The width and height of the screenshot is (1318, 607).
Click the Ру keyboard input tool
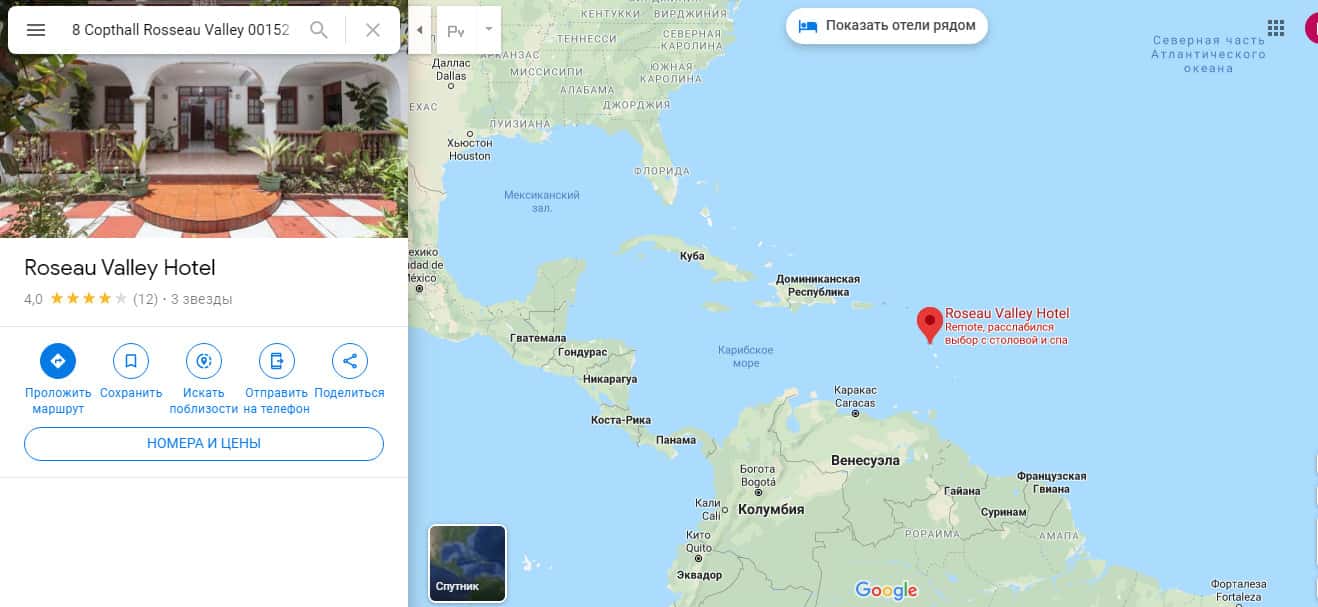(456, 31)
